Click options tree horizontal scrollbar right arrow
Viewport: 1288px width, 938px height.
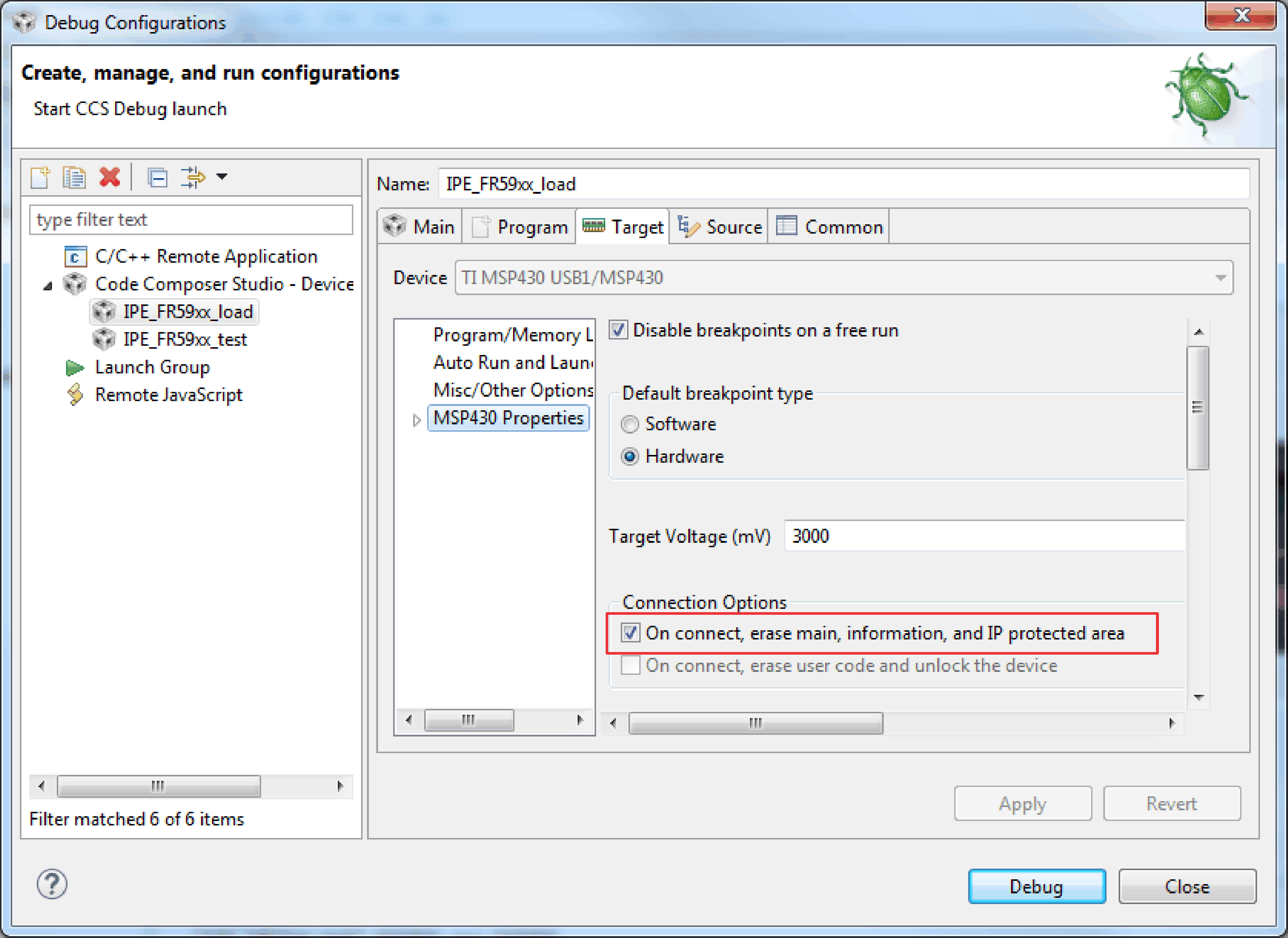pos(579,720)
